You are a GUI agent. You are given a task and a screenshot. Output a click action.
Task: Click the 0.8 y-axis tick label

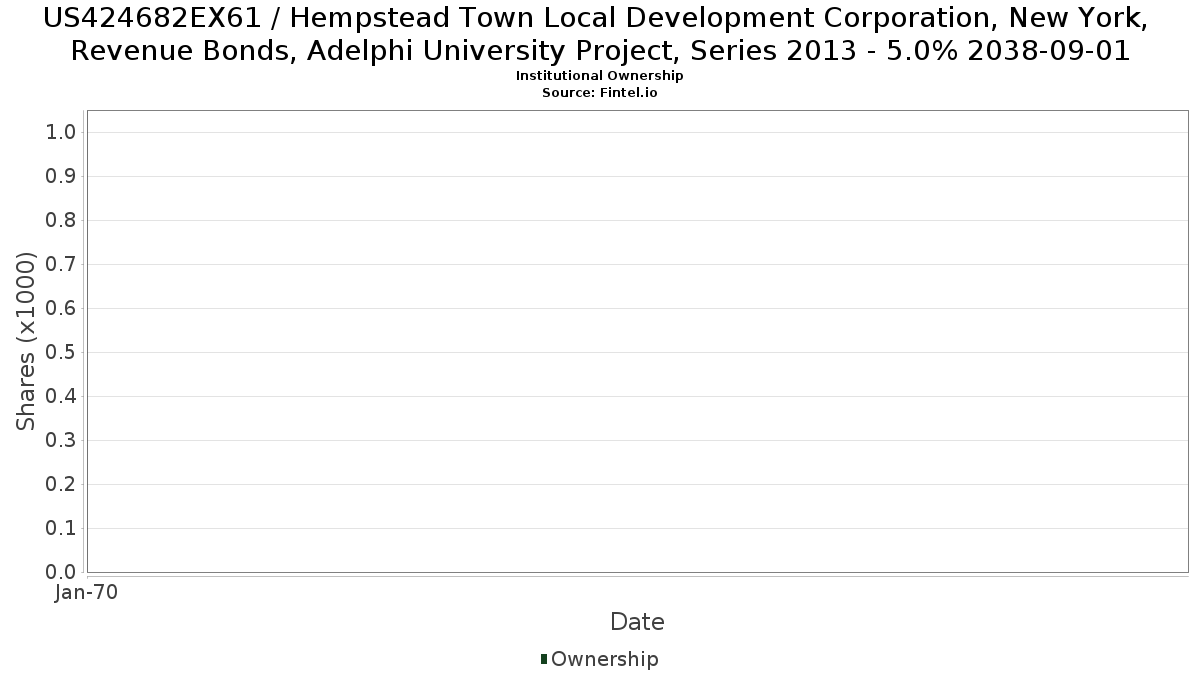(x=62, y=221)
